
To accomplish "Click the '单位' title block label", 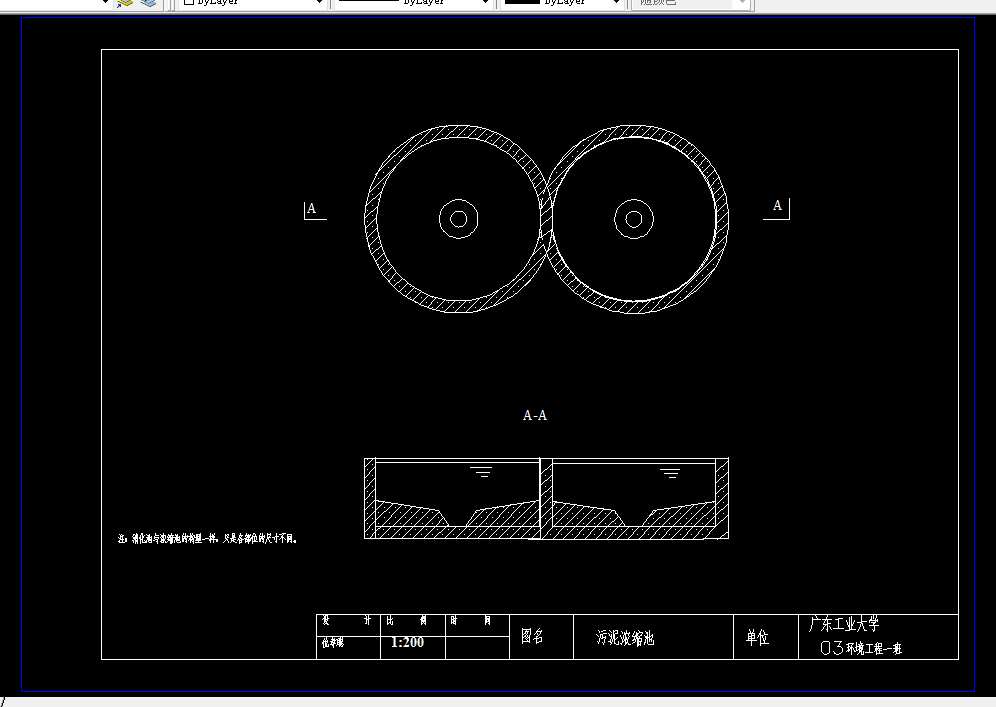I will pos(757,637).
